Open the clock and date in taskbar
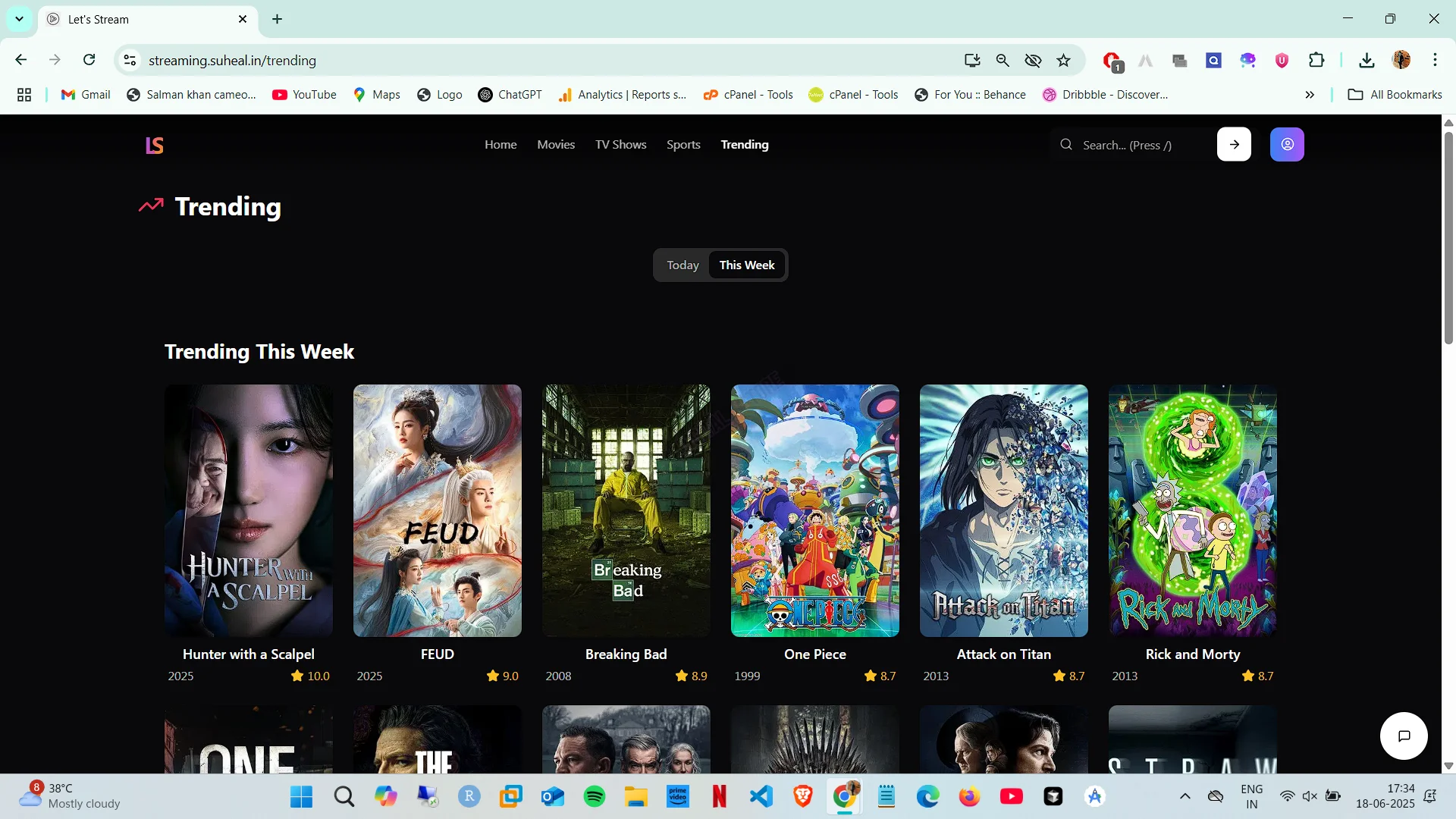Screen dimensions: 1456x819 click(x=1385, y=796)
